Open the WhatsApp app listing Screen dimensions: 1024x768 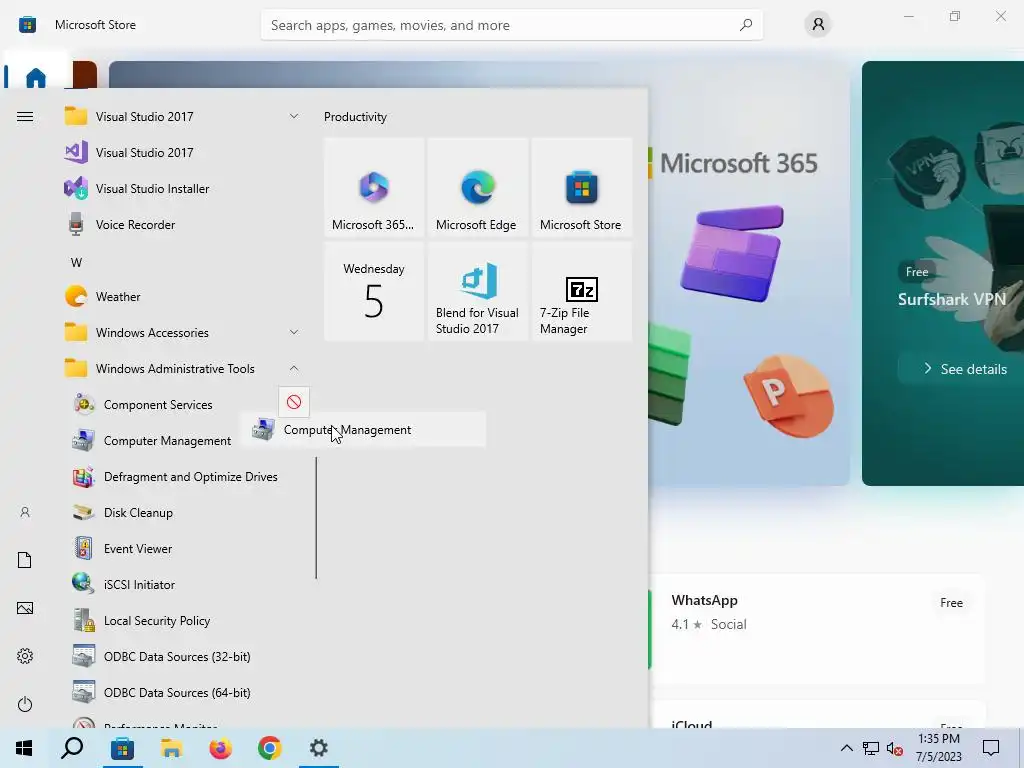pyautogui.click(x=818, y=628)
